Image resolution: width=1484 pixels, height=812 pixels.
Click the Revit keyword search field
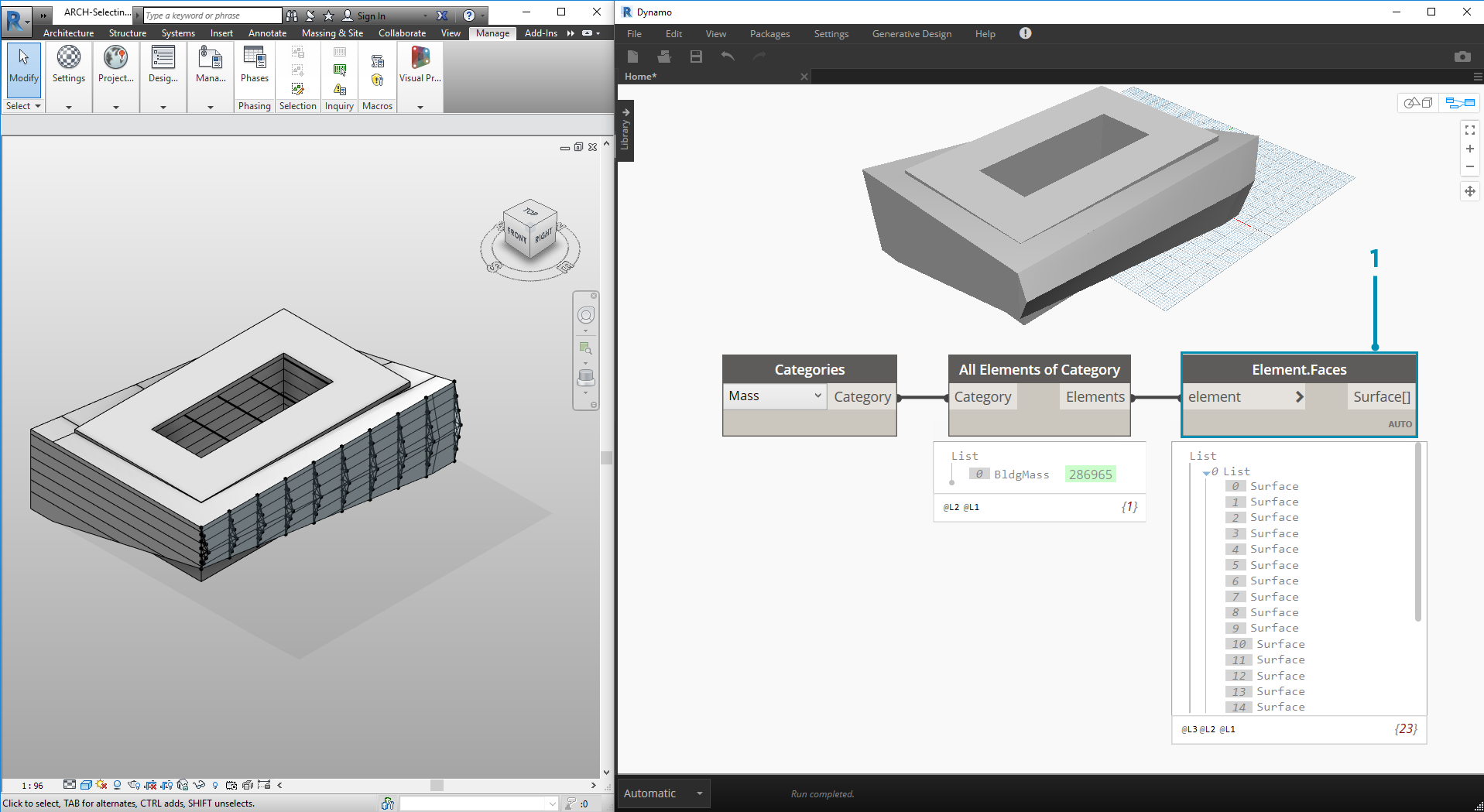pyautogui.click(x=212, y=15)
